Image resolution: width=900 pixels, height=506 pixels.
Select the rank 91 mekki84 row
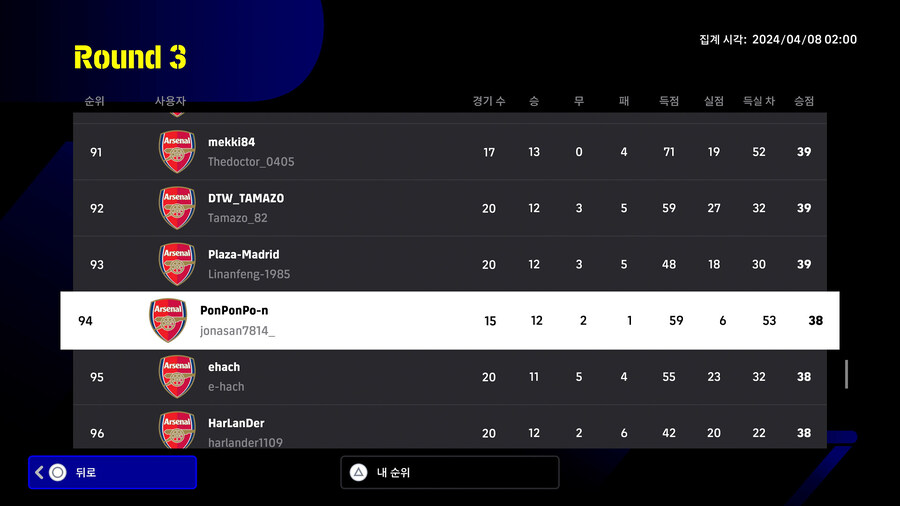tap(450, 152)
